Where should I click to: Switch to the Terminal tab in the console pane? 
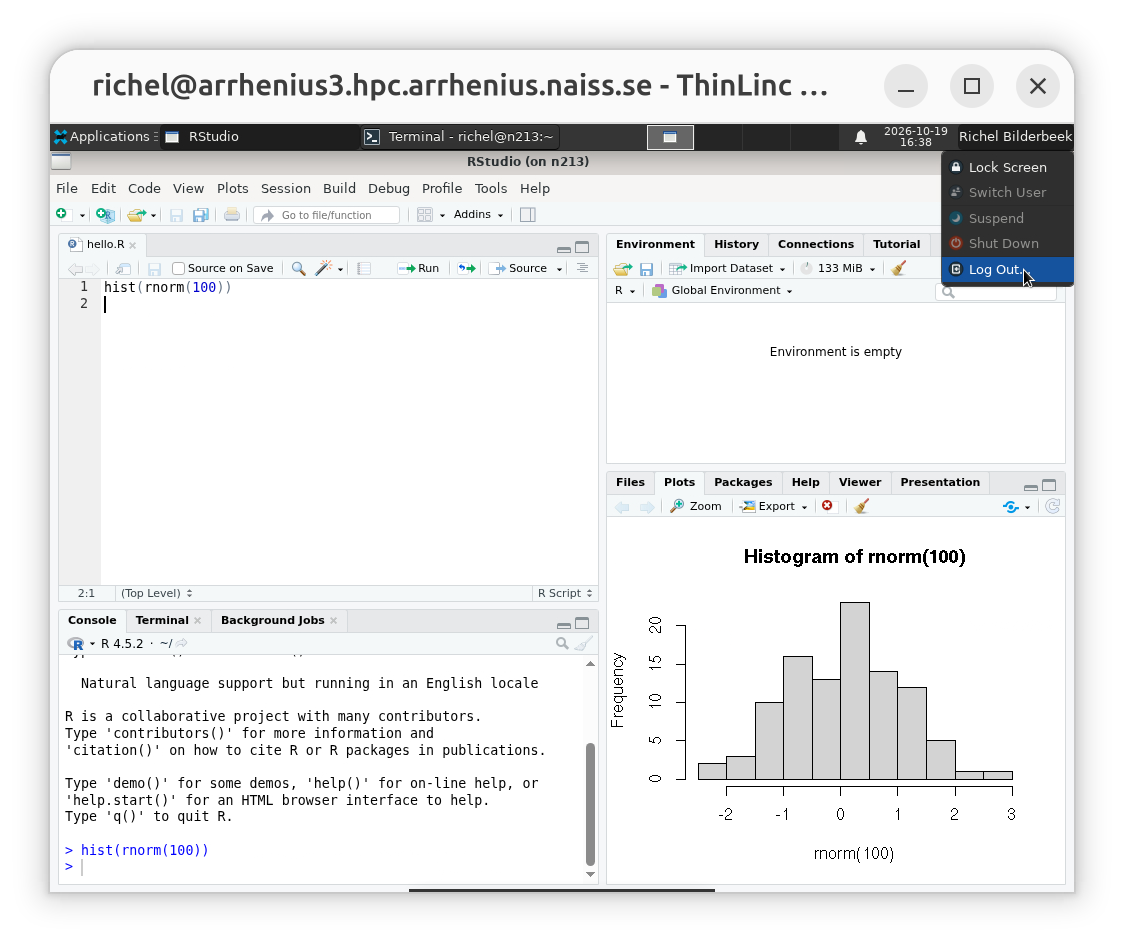click(162, 621)
